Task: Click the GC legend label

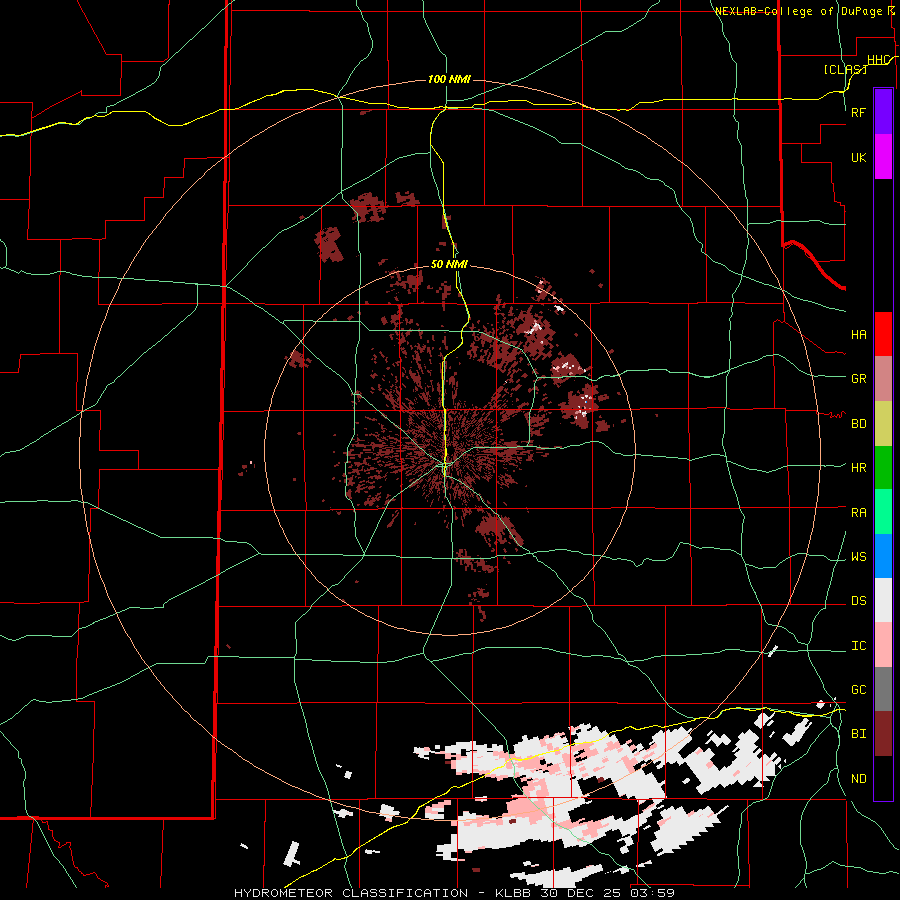Action: [x=859, y=690]
